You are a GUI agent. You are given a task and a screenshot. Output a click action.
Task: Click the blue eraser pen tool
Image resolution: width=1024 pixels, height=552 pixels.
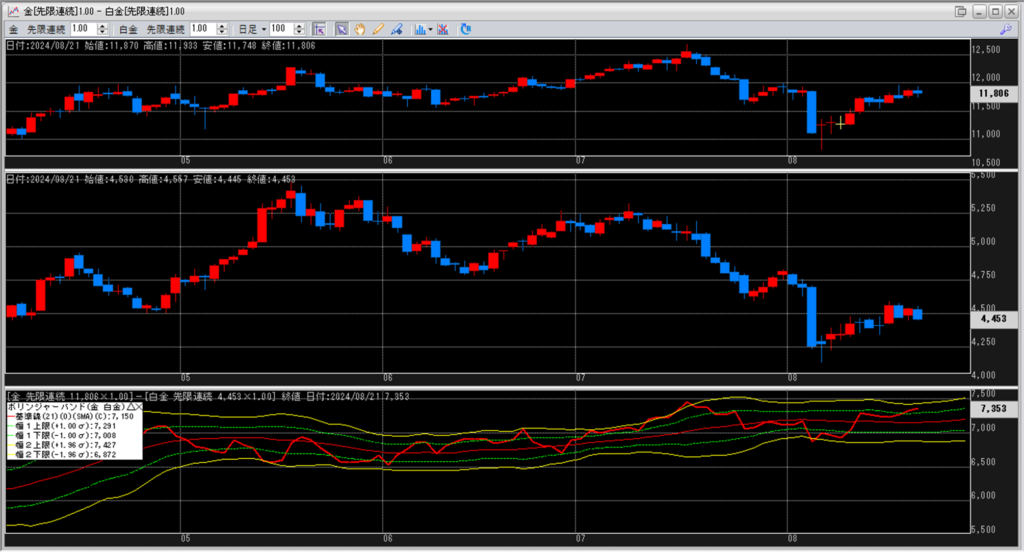coord(396,29)
